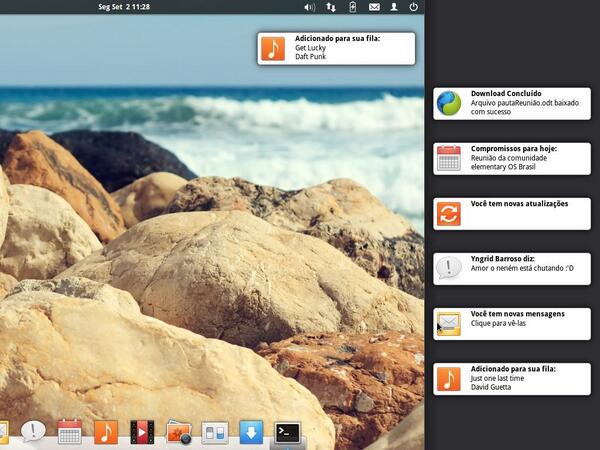This screenshot has height=450, width=600.
Task: Open the 'Get Lucky' Daft Punk notification
Action: coord(336,49)
